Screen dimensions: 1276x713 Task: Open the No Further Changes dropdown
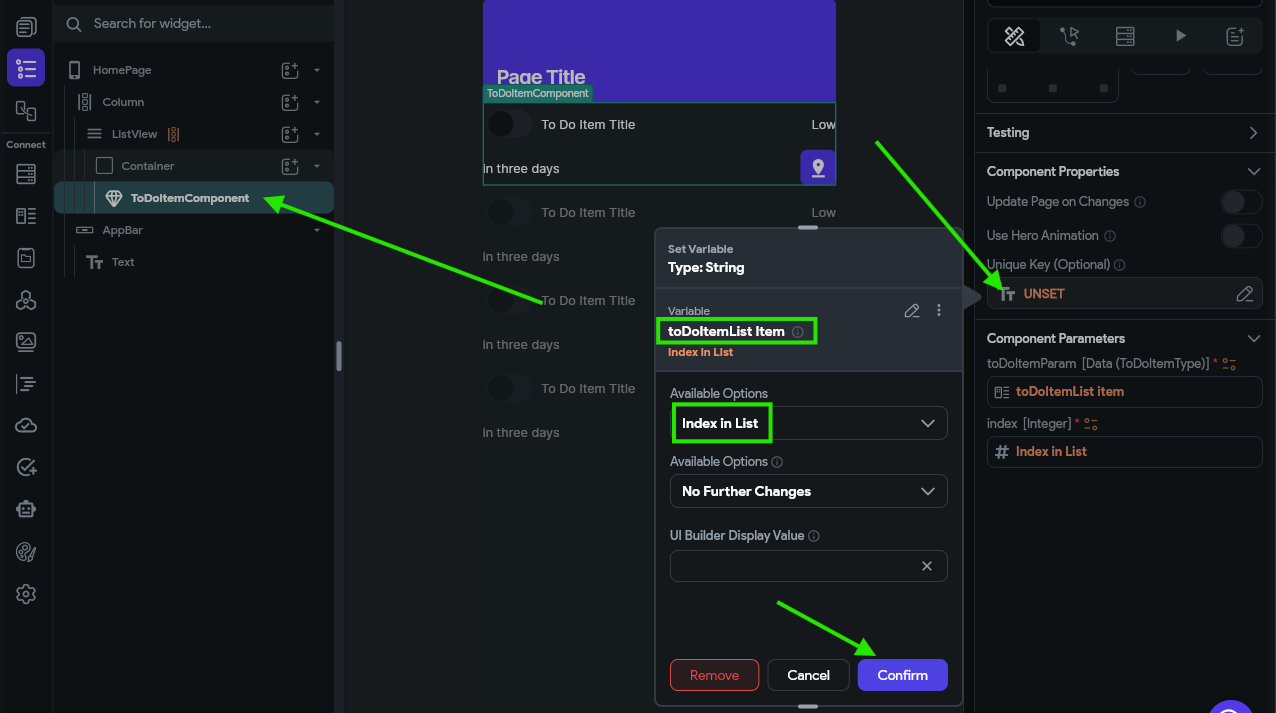point(808,491)
